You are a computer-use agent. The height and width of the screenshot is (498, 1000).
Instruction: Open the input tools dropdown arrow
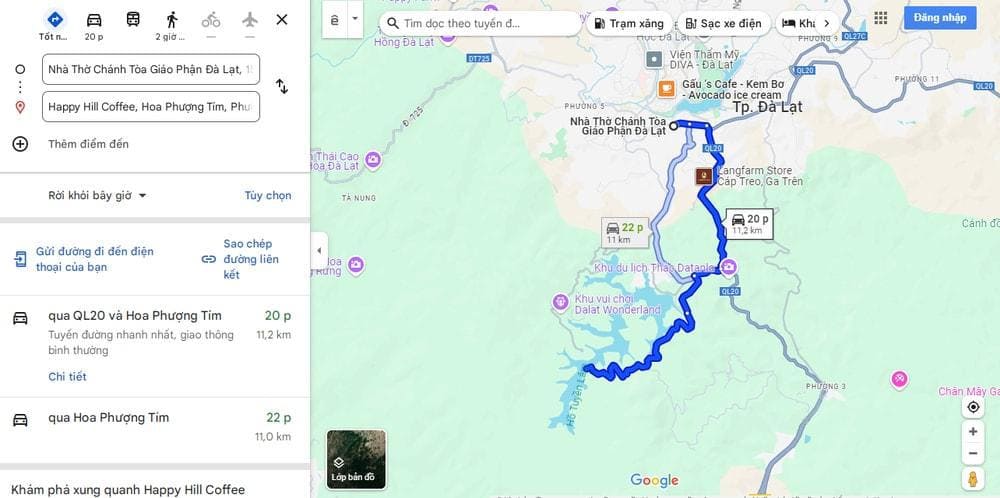click(355, 19)
